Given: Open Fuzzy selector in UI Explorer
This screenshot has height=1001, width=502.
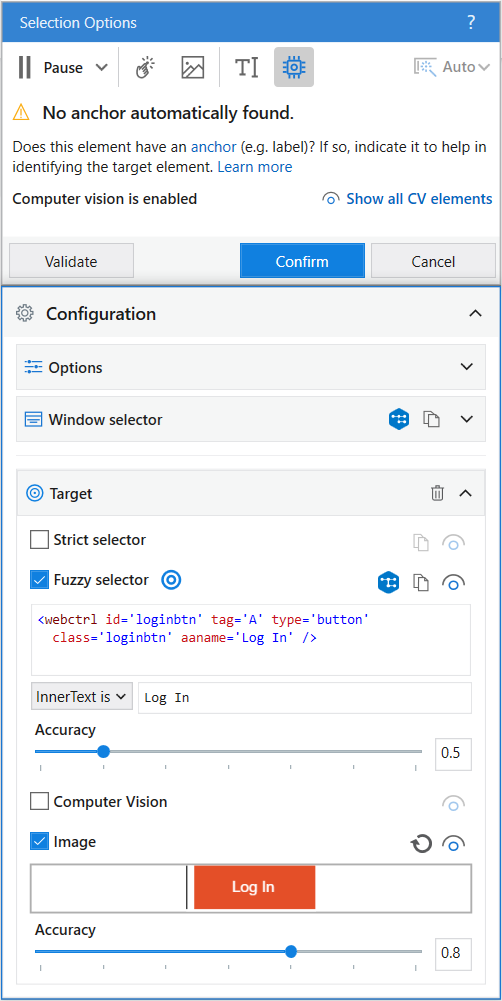Looking at the screenshot, I should pyautogui.click(x=388, y=582).
